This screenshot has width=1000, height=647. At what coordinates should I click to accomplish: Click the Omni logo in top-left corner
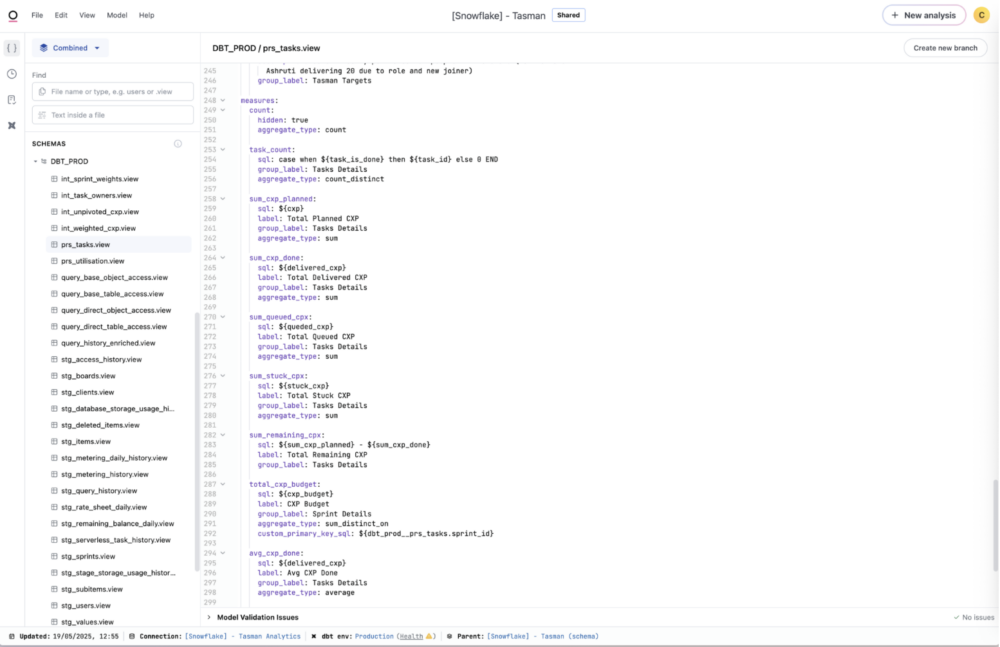point(11,14)
